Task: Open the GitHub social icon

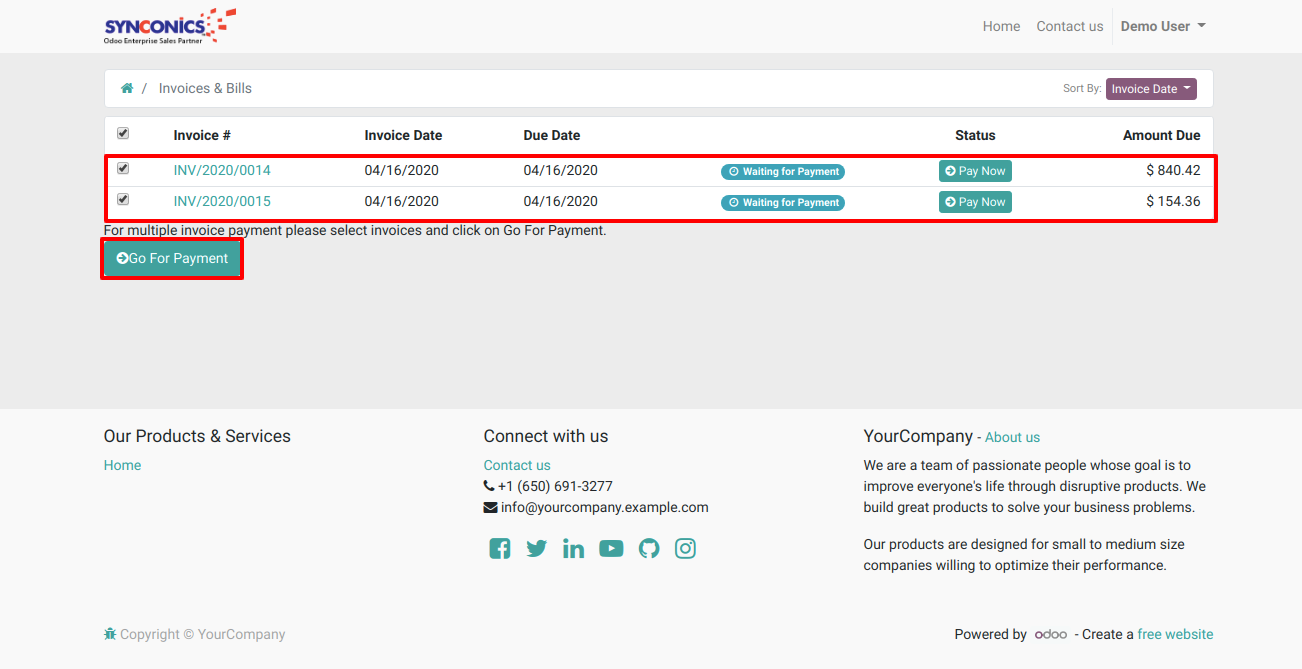Action: pyautogui.click(x=649, y=548)
